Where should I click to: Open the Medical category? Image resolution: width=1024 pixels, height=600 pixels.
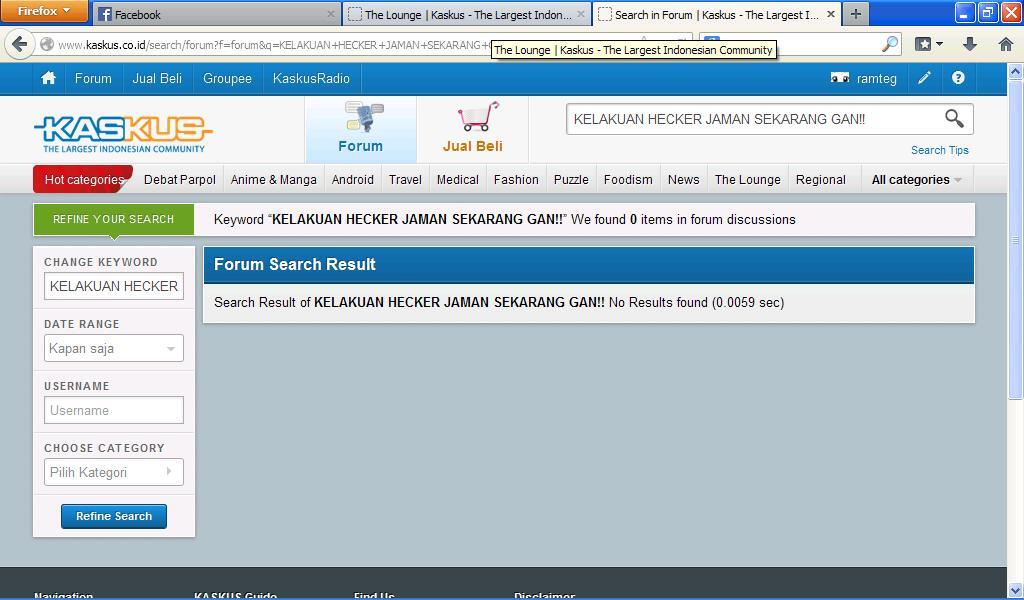(x=458, y=180)
